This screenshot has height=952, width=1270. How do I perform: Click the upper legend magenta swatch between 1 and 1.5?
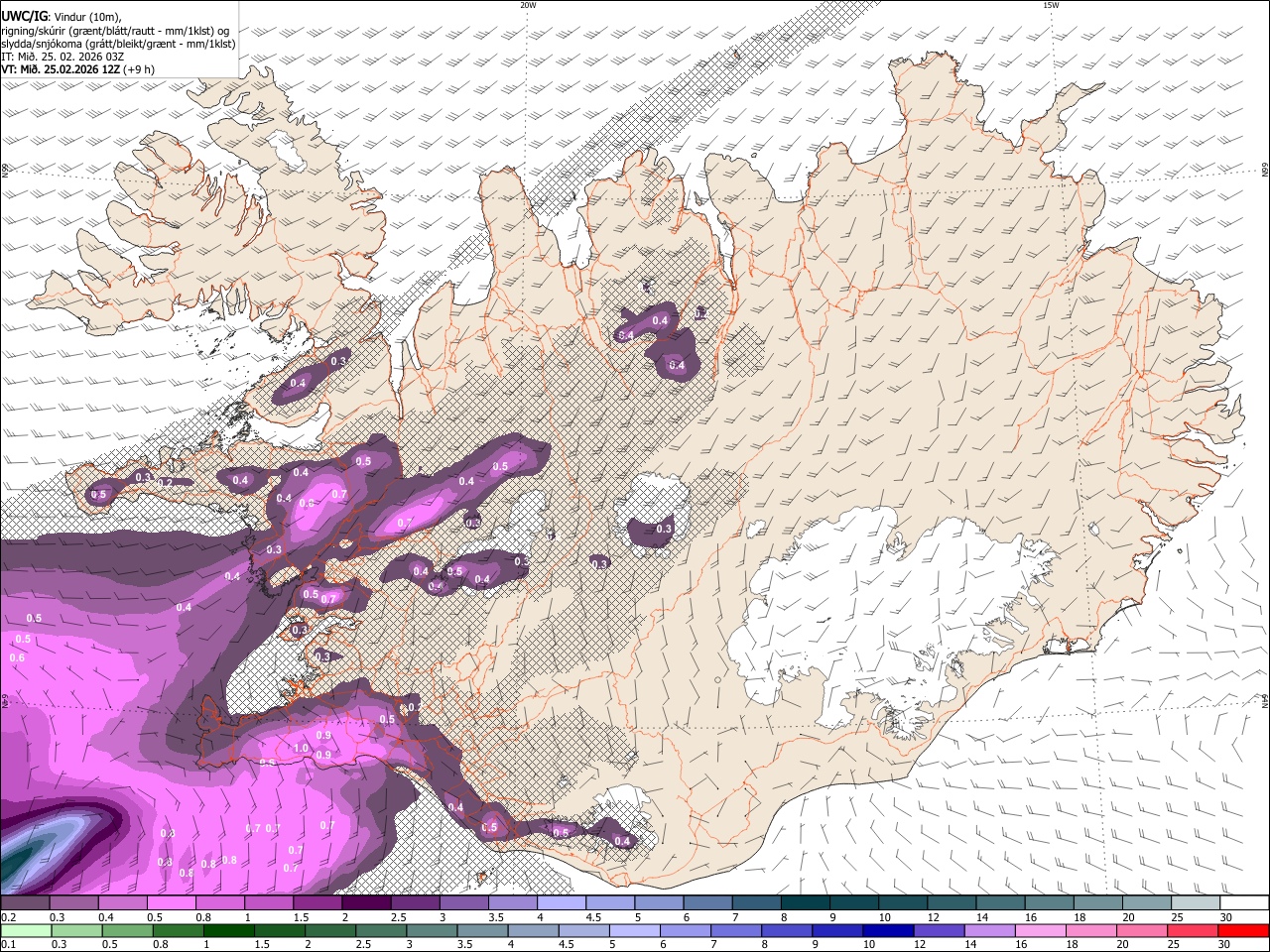[269, 903]
